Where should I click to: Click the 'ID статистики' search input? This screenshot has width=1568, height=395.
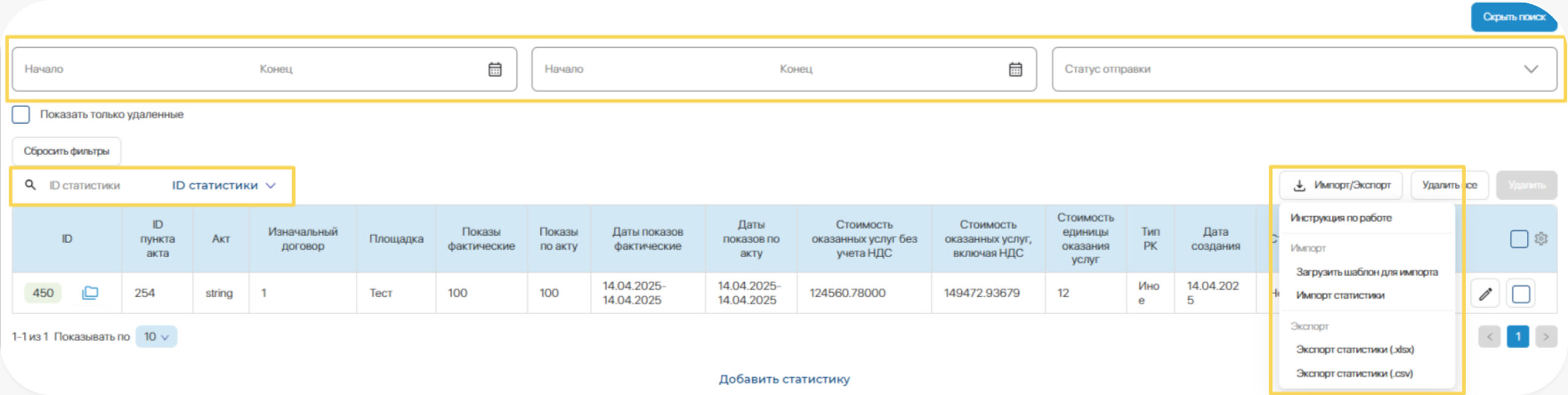coord(98,186)
